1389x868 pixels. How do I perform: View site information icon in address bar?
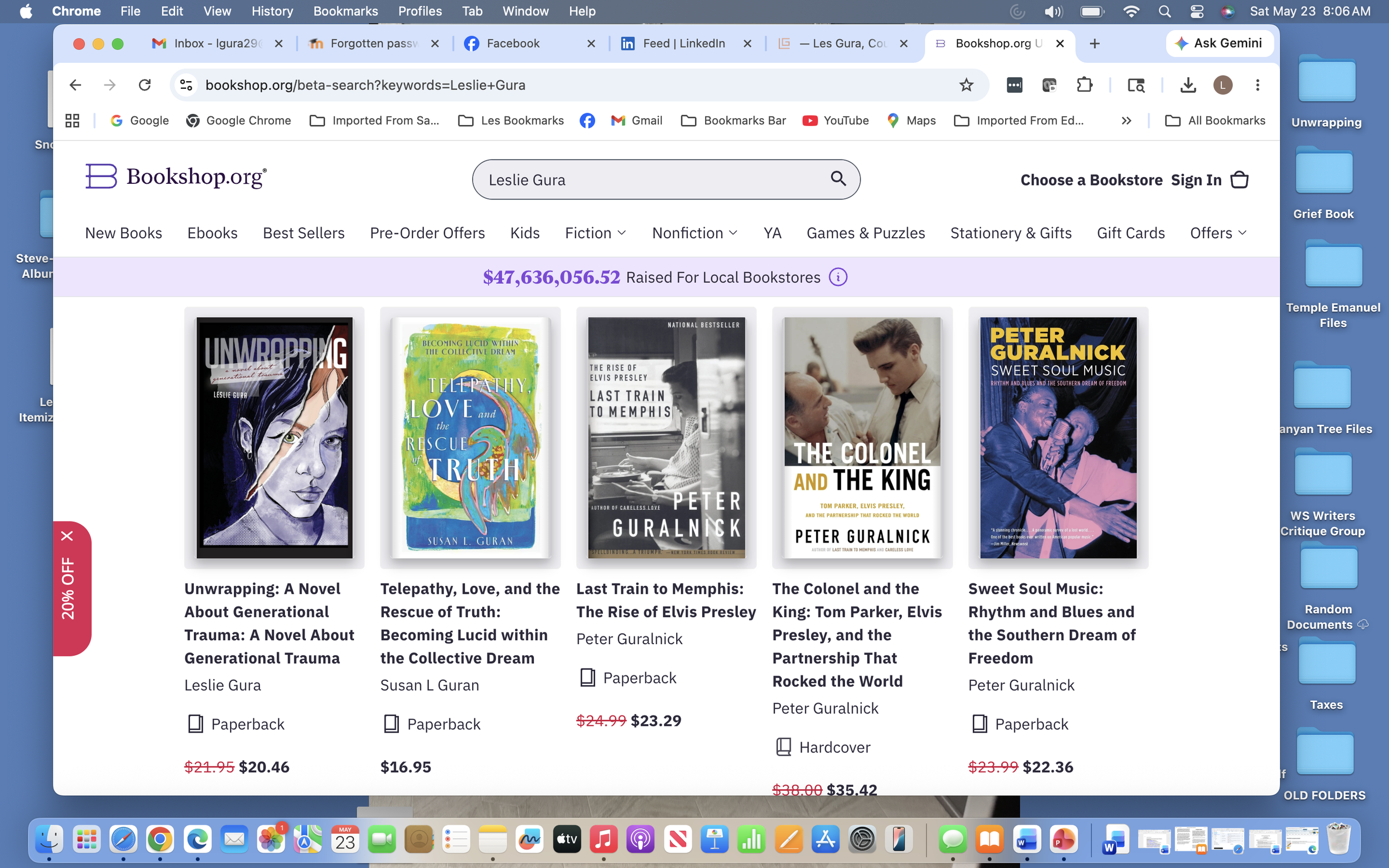[186, 85]
